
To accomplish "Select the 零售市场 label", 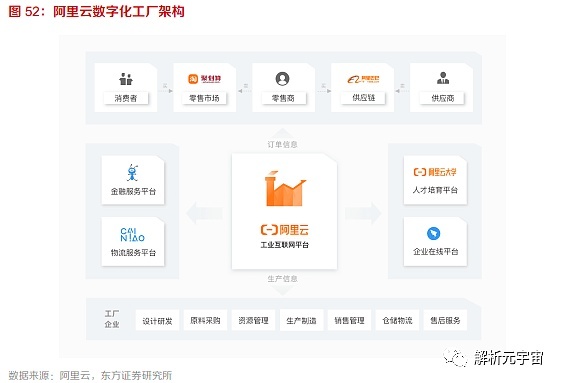I will pos(204,98).
